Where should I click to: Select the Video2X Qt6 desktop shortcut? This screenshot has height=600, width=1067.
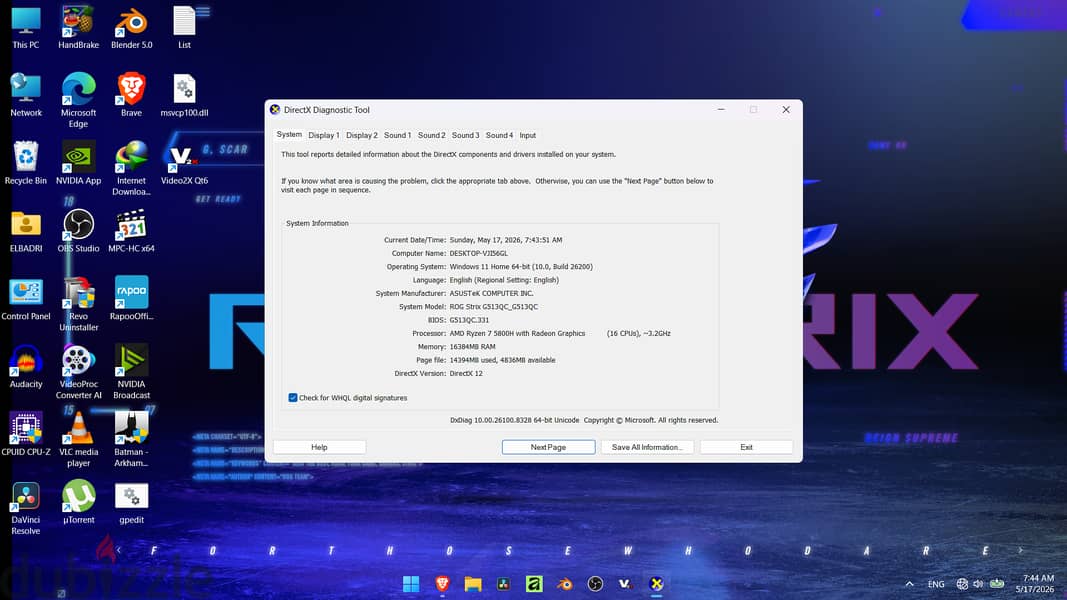click(184, 163)
